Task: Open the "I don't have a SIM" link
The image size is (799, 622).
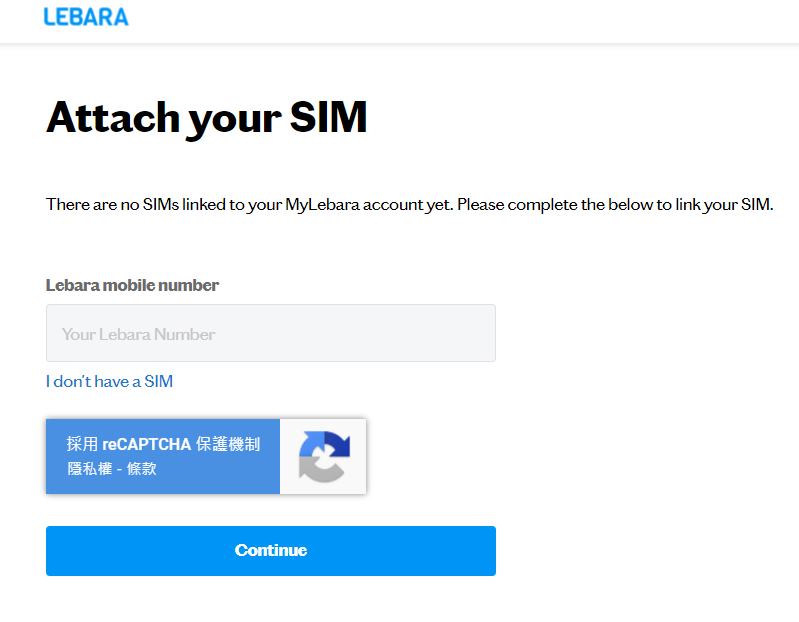Action: [110, 381]
